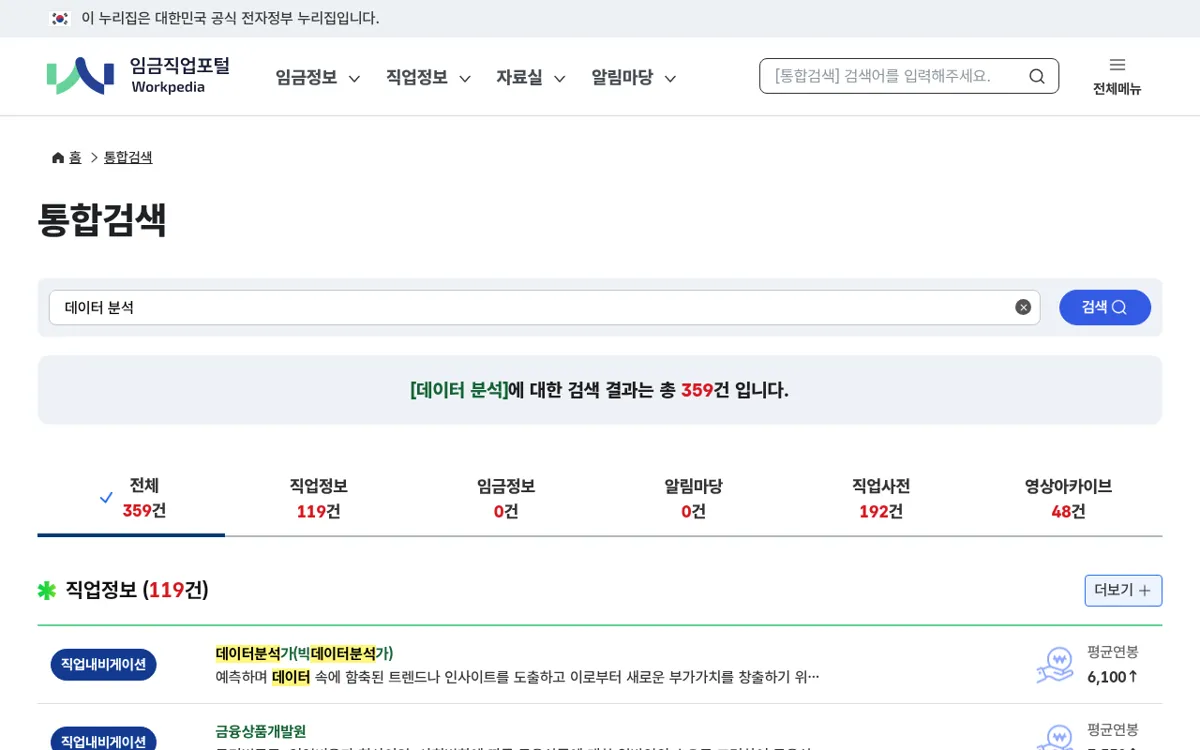1200x750 pixels.
Task: Expand the 자료실 menu
Action: [x=531, y=78]
